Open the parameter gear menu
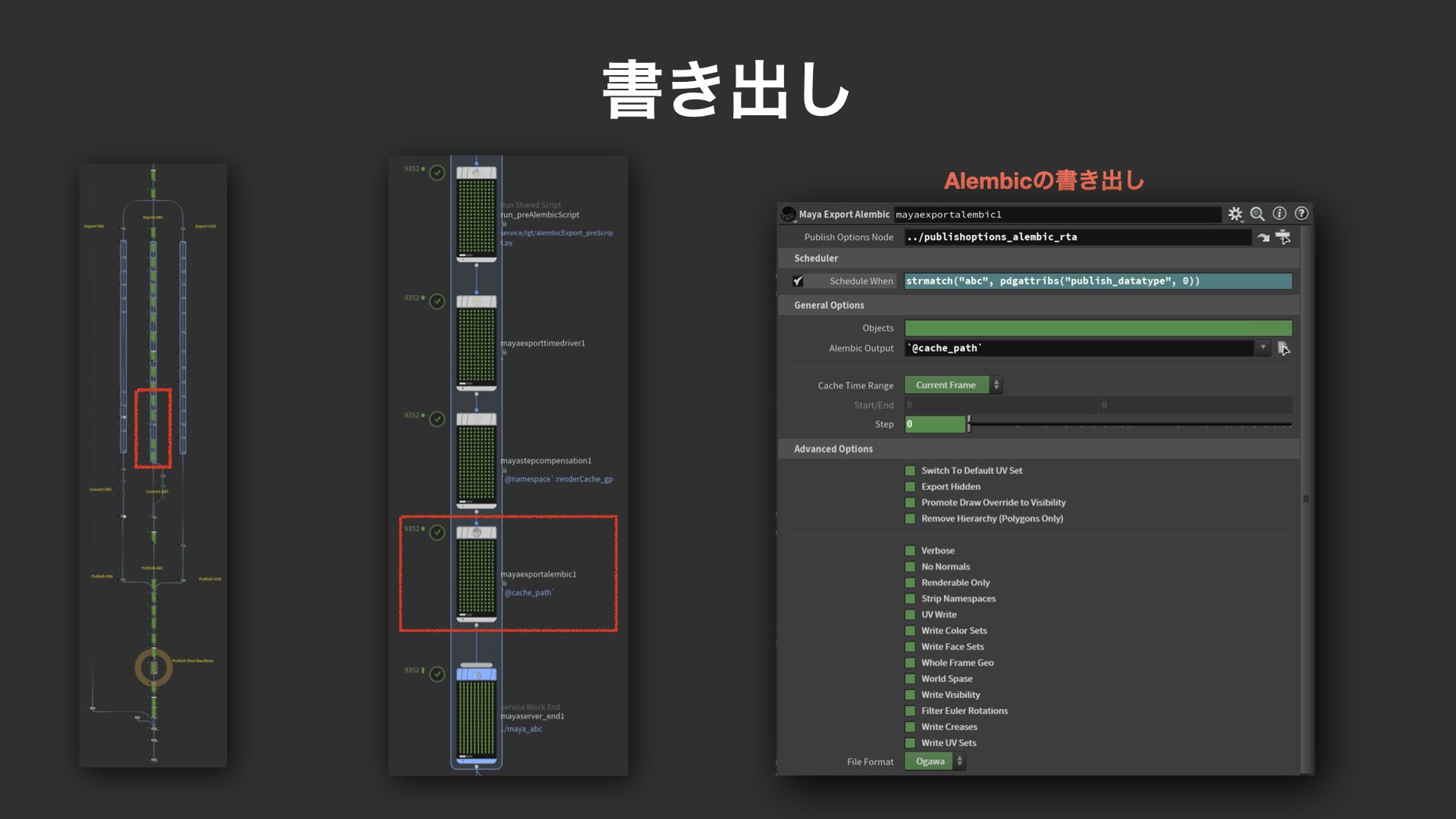This screenshot has height=819, width=1456. [x=1235, y=214]
